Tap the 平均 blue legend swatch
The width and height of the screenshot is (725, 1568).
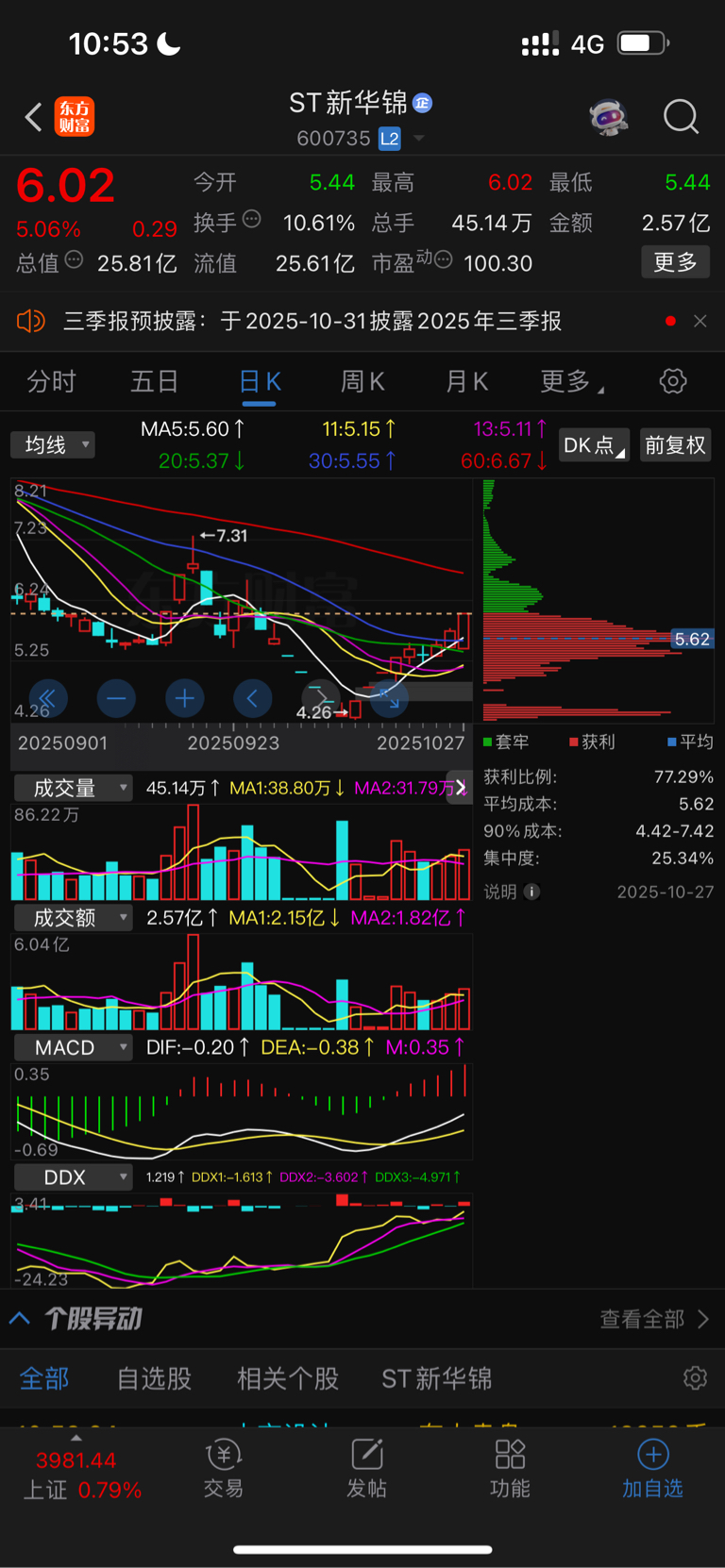click(x=672, y=742)
